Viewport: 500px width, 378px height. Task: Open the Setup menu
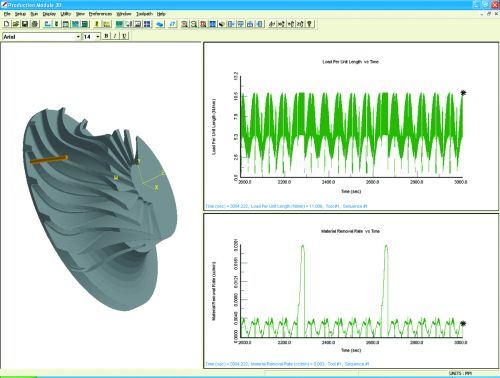click(x=20, y=14)
